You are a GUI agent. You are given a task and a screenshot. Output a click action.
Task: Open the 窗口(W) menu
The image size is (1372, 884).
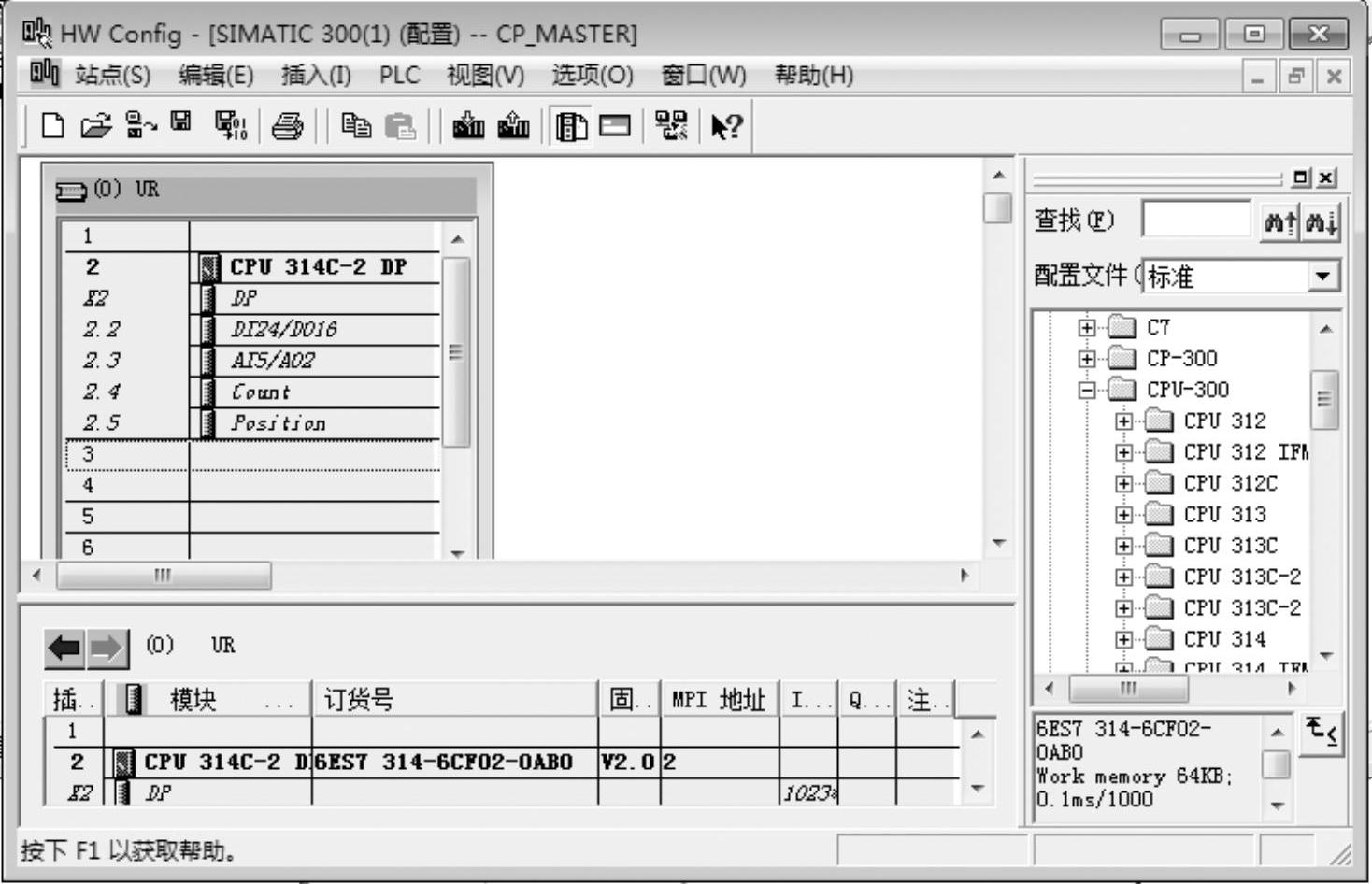[704, 75]
